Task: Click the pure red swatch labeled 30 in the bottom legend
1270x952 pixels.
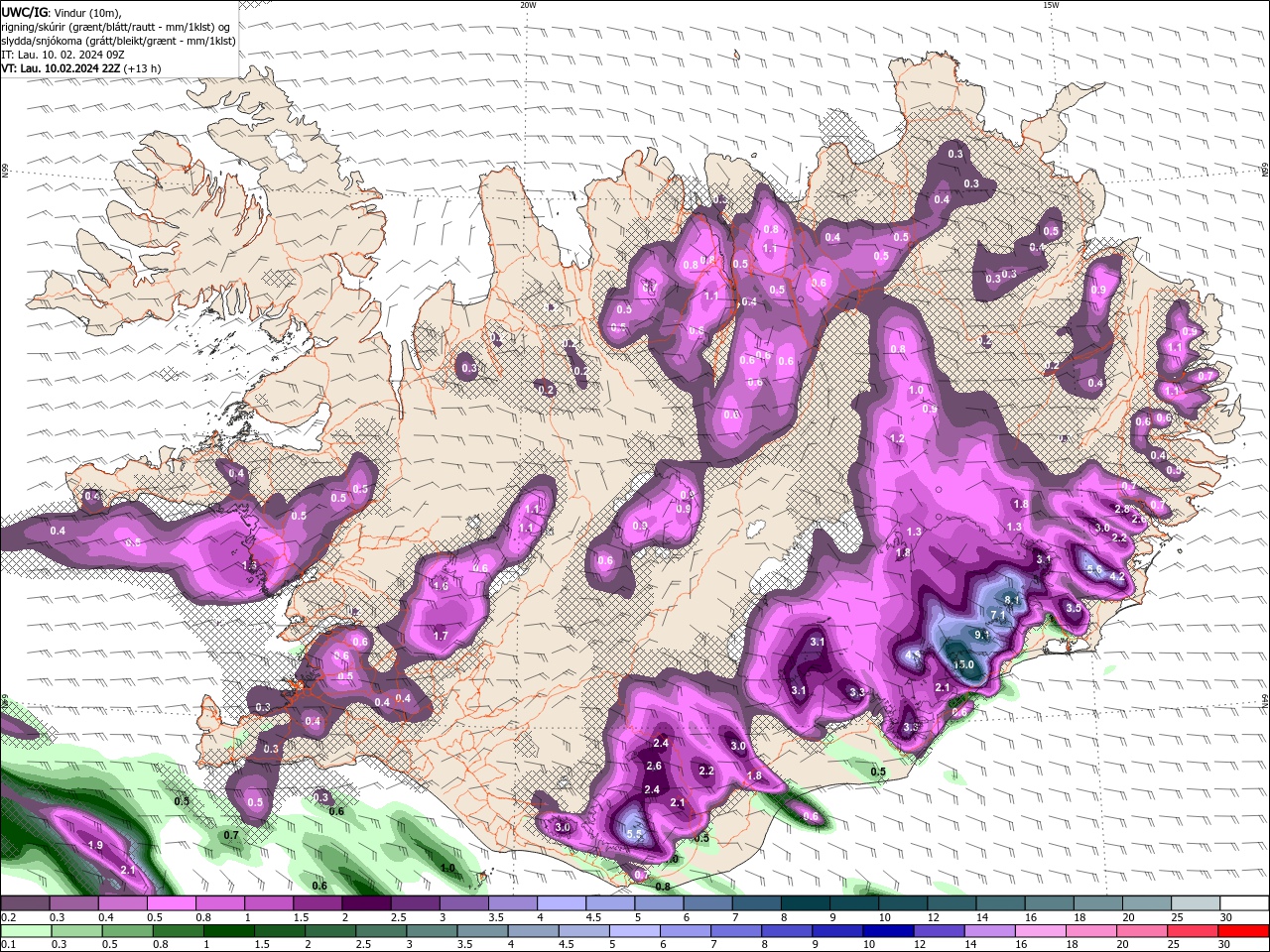Action: click(x=1242, y=931)
